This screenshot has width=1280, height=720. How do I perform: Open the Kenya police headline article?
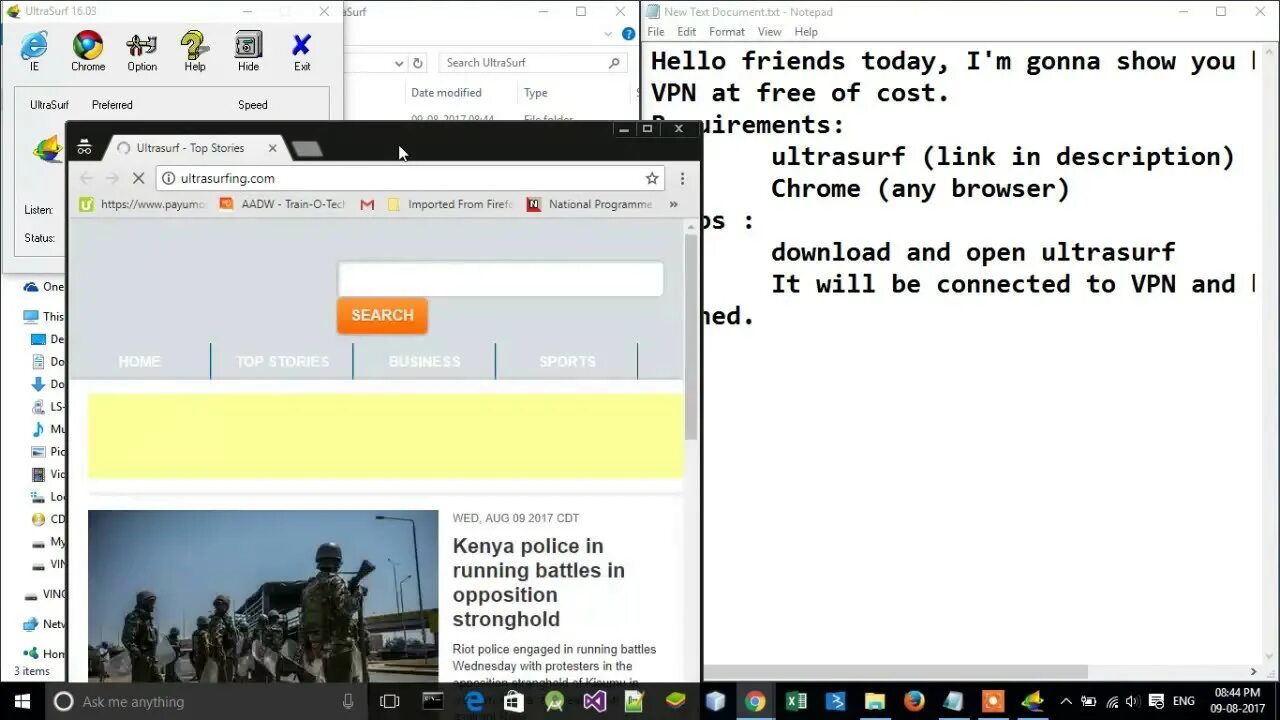538,582
